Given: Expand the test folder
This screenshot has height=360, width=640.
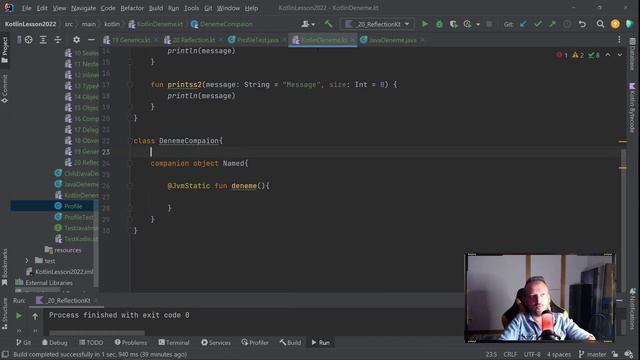Looking at the screenshot, I should click(x=27, y=260).
